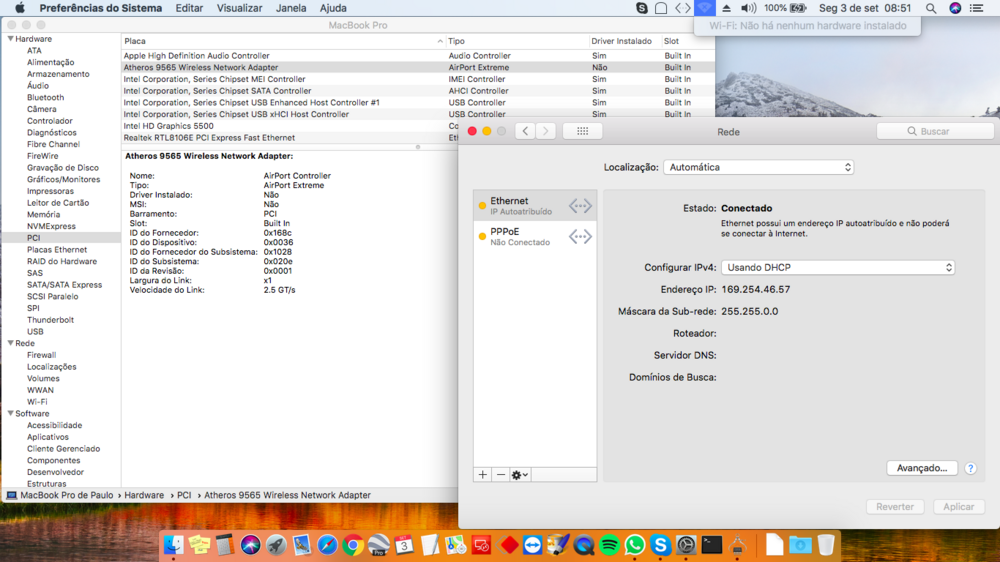Open Spotify from the Dock

[610, 545]
